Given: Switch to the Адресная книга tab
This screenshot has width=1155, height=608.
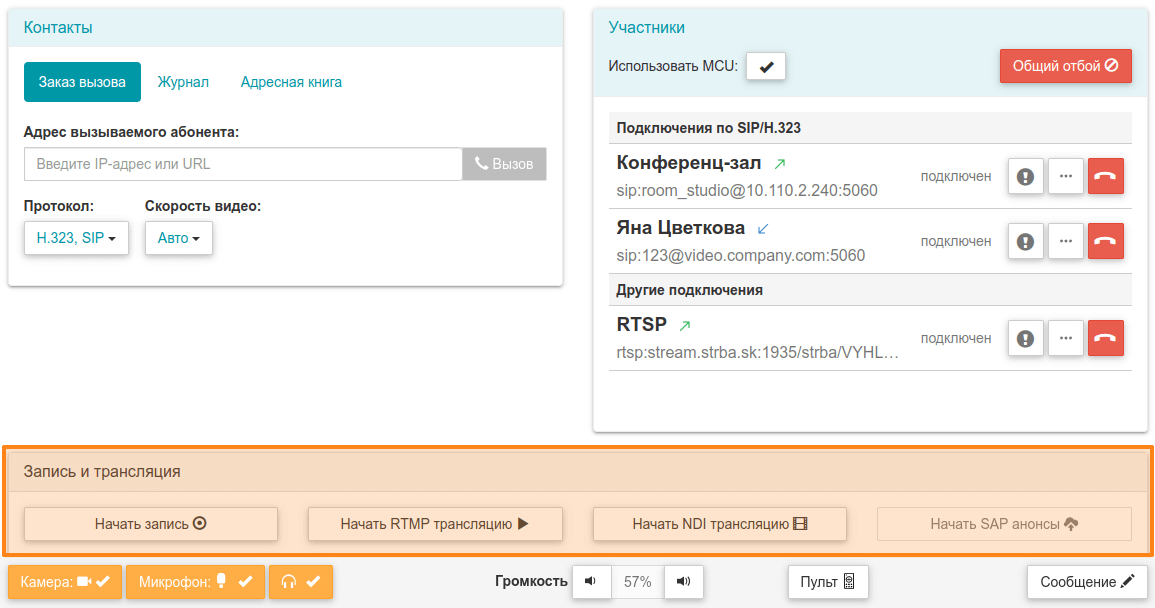Looking at the screenshot, I should point(291,82).
